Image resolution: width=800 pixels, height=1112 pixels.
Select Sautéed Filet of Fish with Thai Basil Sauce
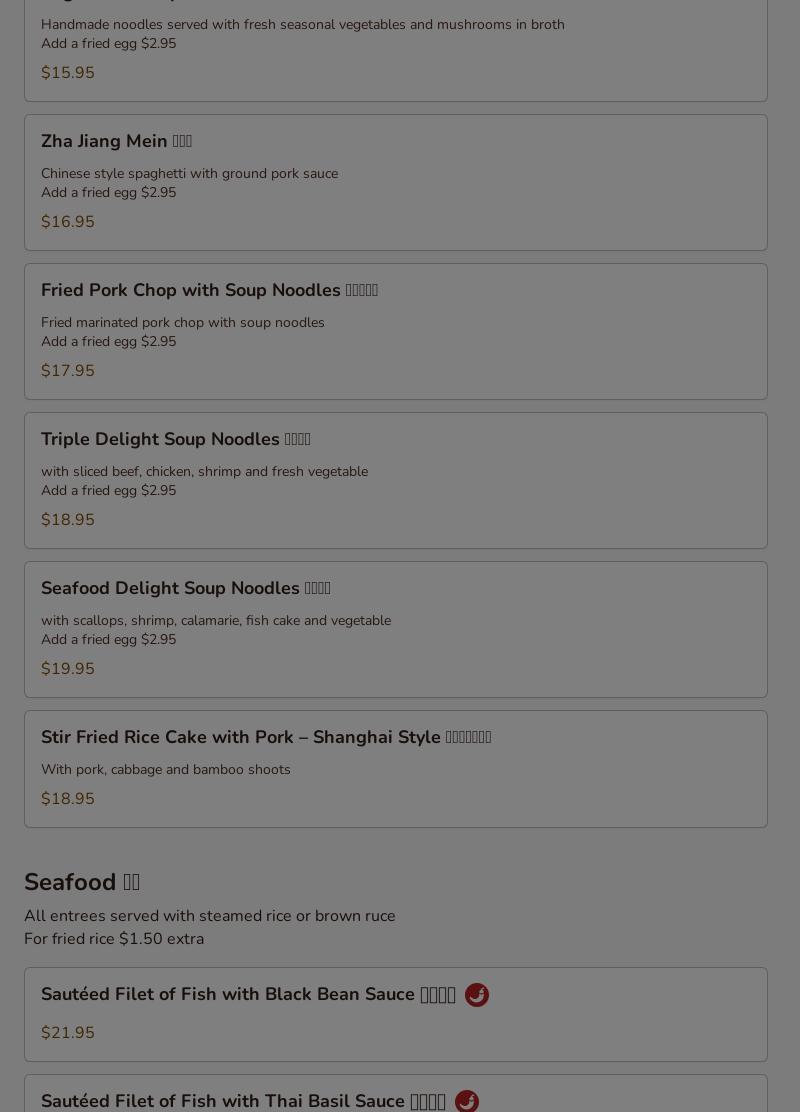click(243, 1101)
